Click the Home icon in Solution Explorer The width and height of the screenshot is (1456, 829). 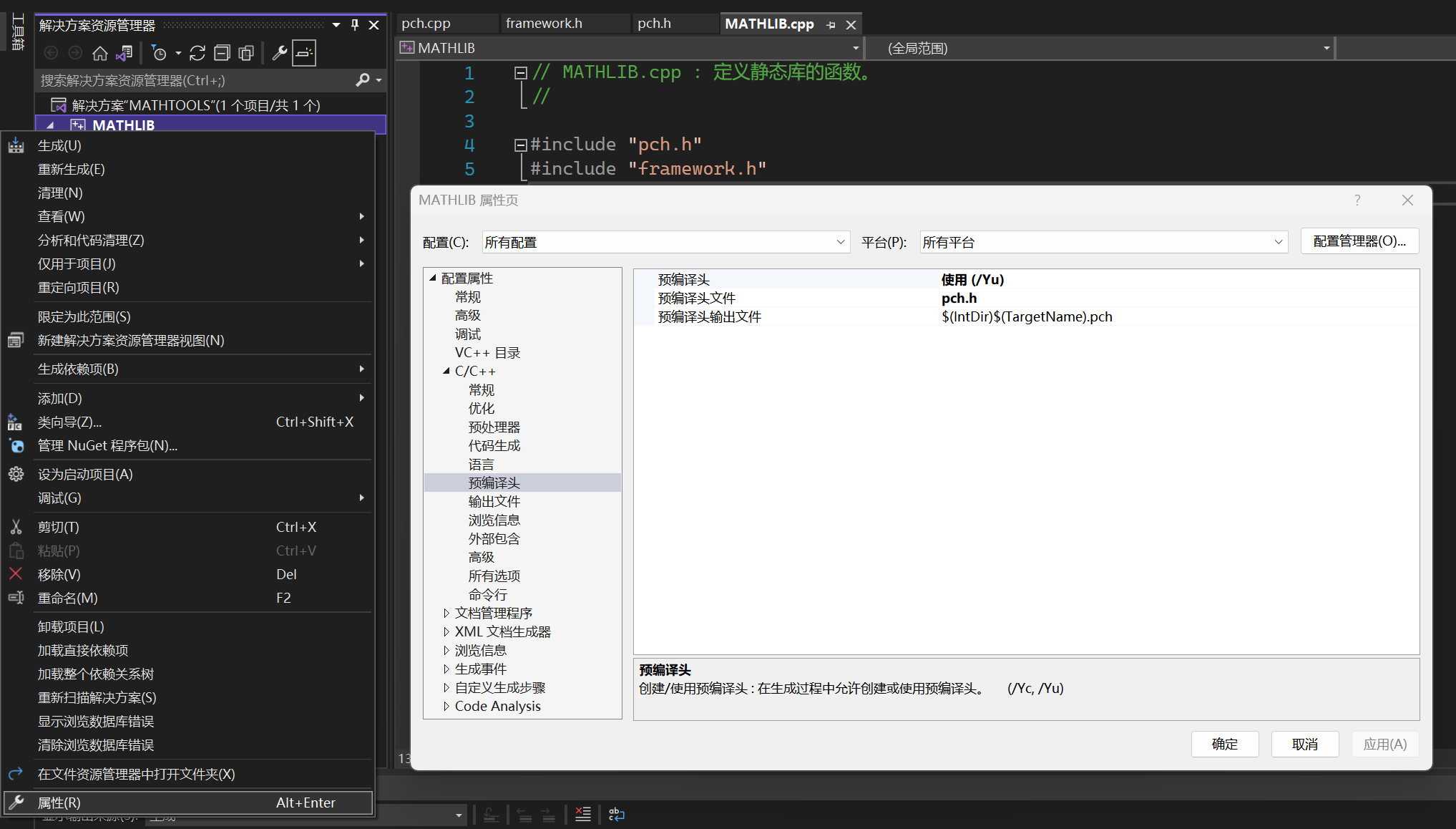pyautogui.click(x=100, y=53)
